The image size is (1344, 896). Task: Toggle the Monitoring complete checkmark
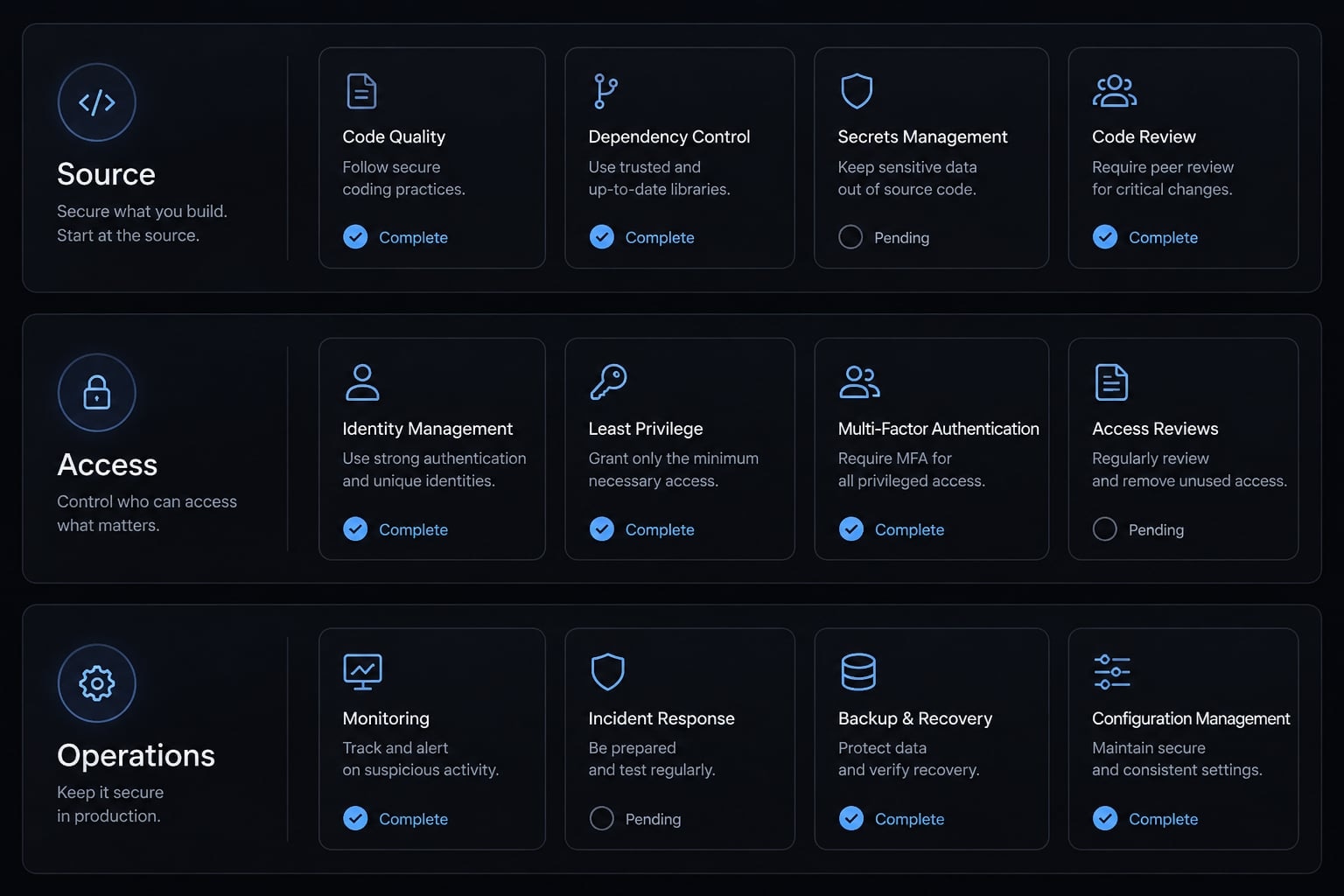click(355, 819)
